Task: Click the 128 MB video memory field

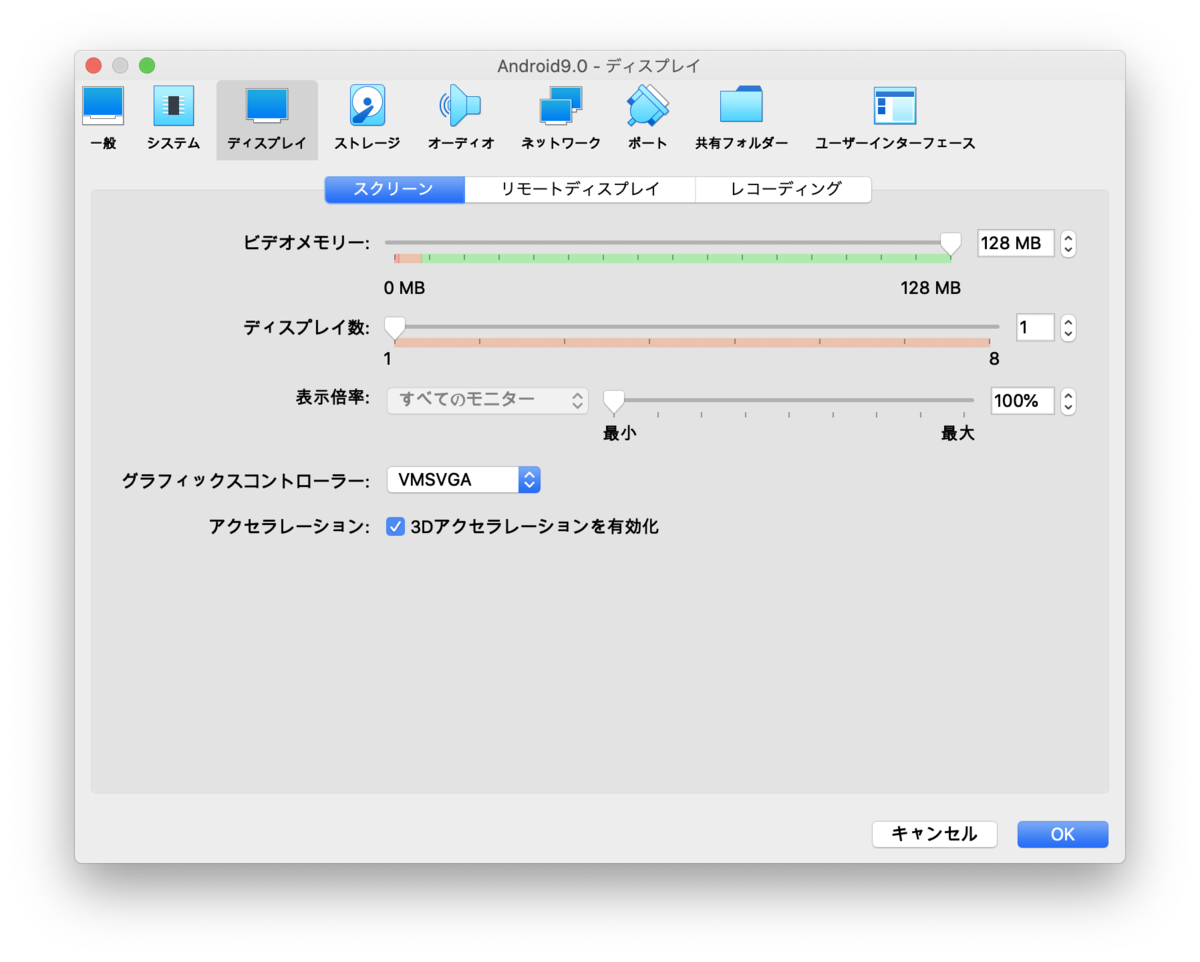Action: (x=1016, y=243)
